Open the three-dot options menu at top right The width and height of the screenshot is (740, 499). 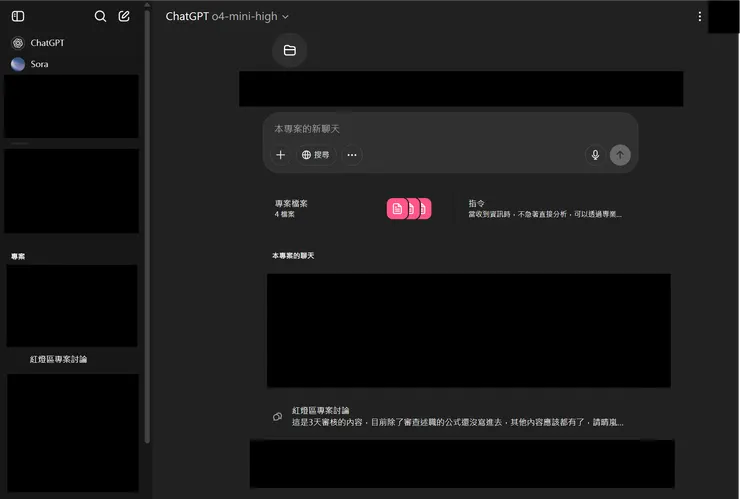[x=699, y=17]
